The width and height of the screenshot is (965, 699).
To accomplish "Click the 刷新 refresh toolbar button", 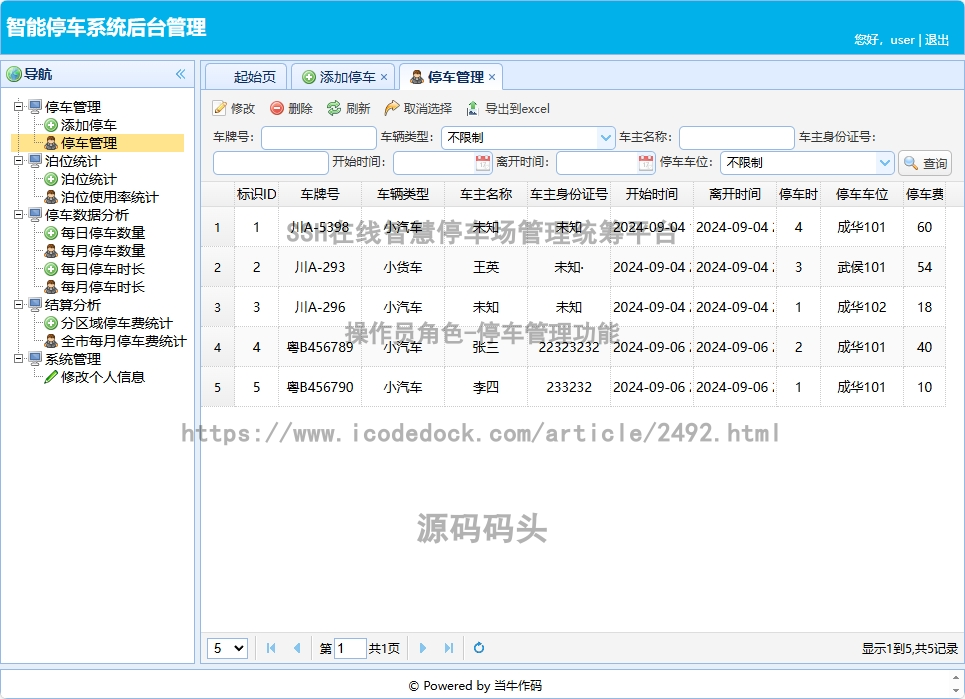I will click(x=349, y=108).
